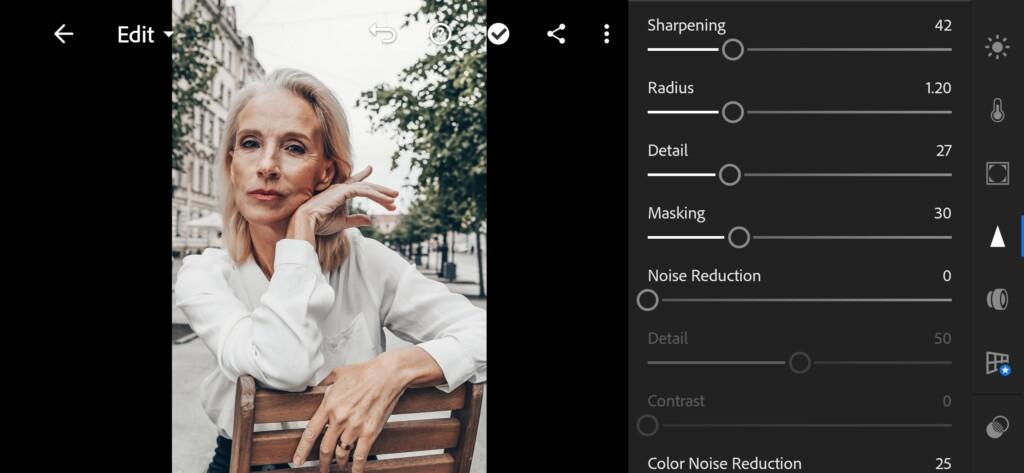Go back with the arrow icon
1024x473 pixels.
click(63, 34)
